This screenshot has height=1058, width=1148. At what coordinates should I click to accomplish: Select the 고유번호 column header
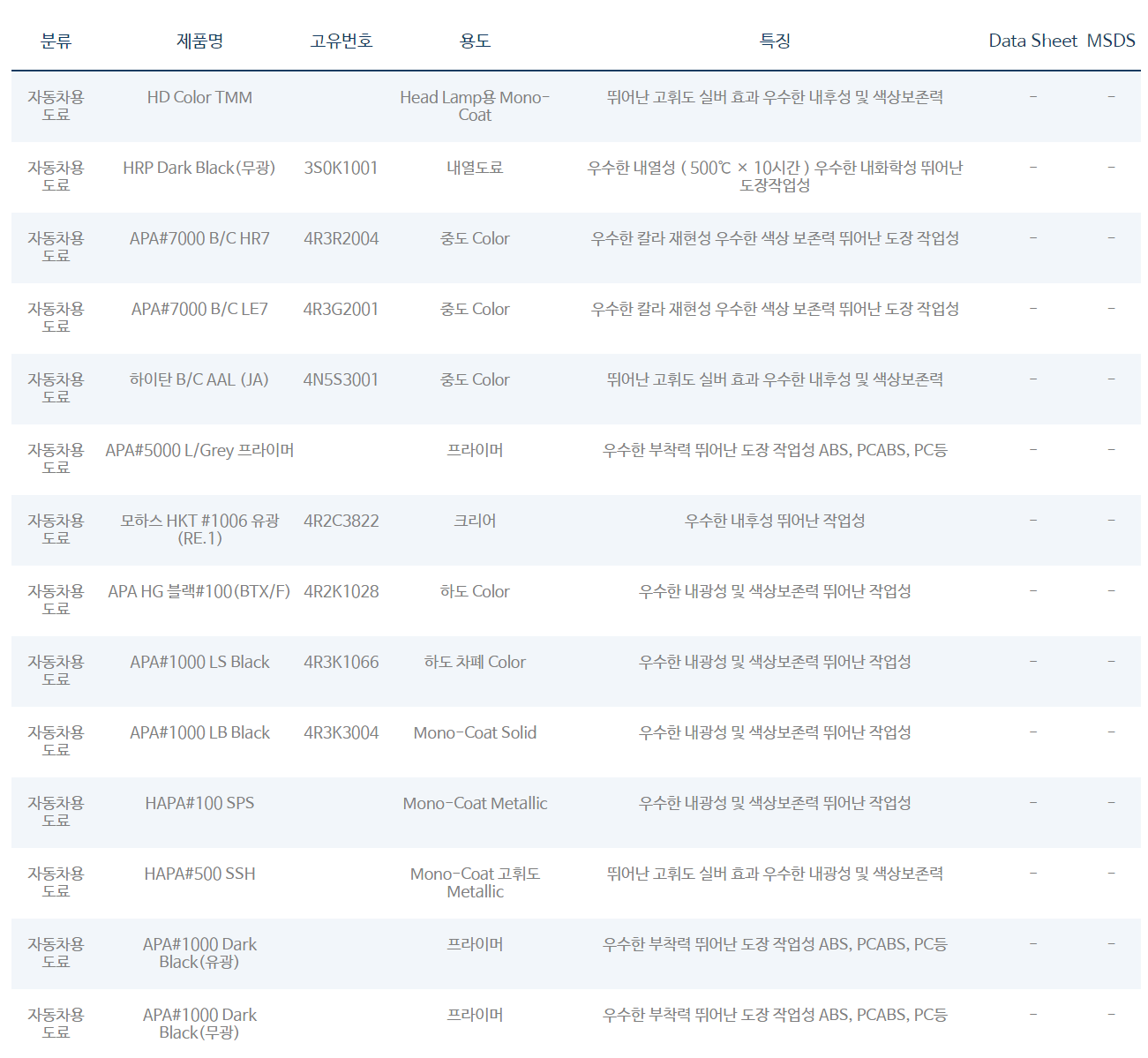click(x=341, y=41)
